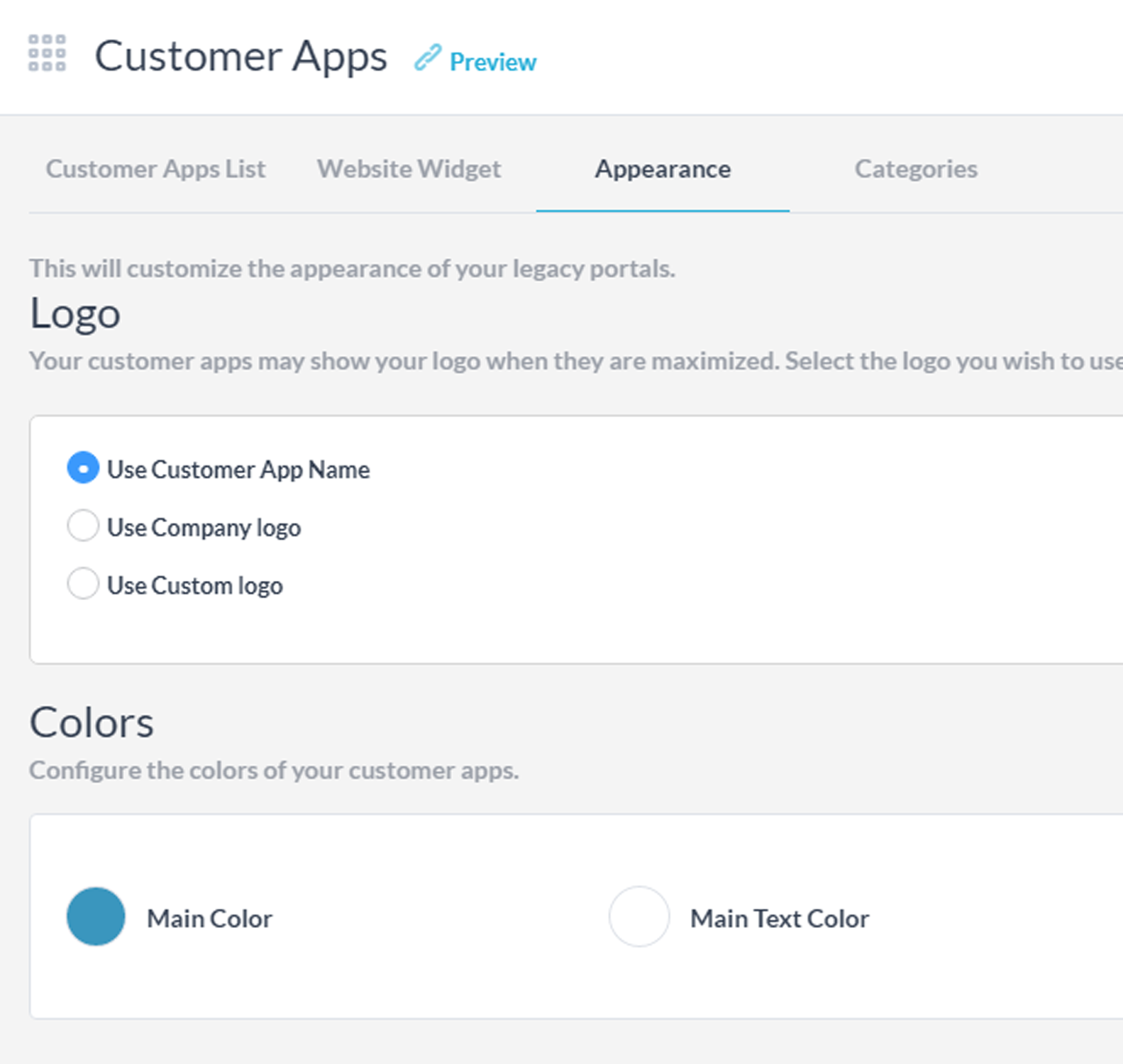Click the Configure the colors description
Viewport: 1123px width, 1064px height.
click(x=274, y=770)
